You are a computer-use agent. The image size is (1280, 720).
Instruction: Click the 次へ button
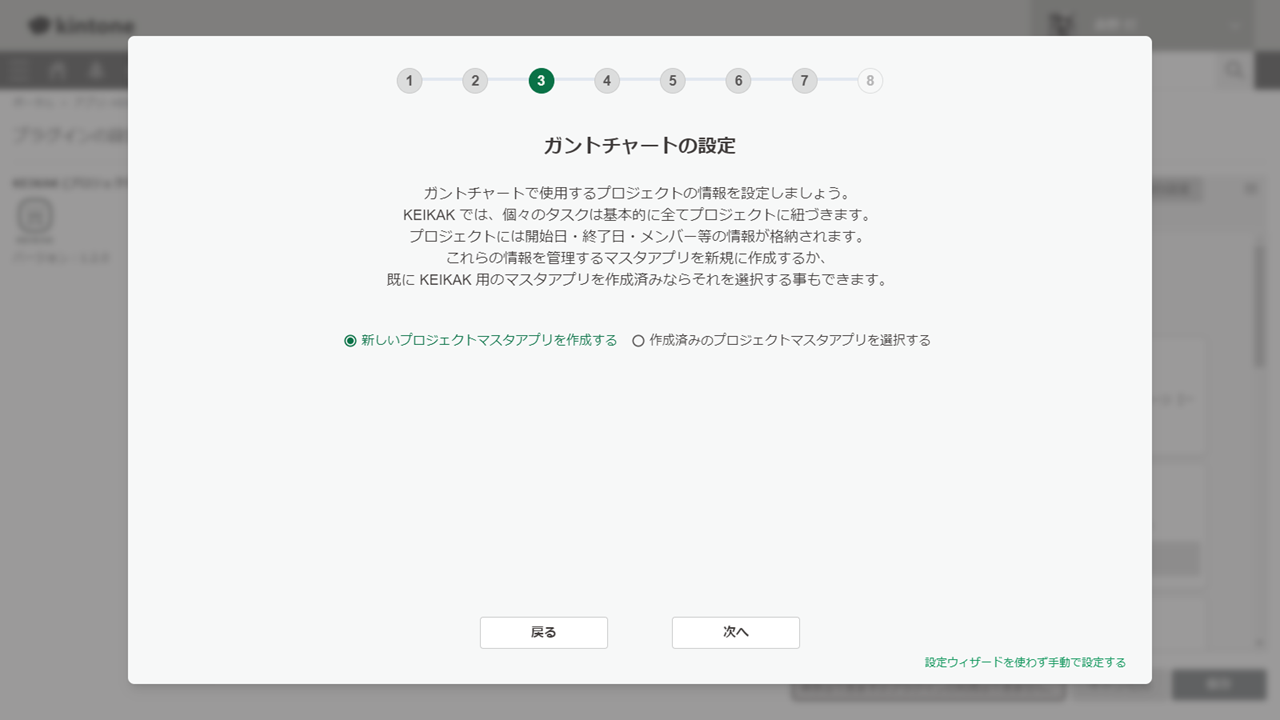(x=736, y=632)
